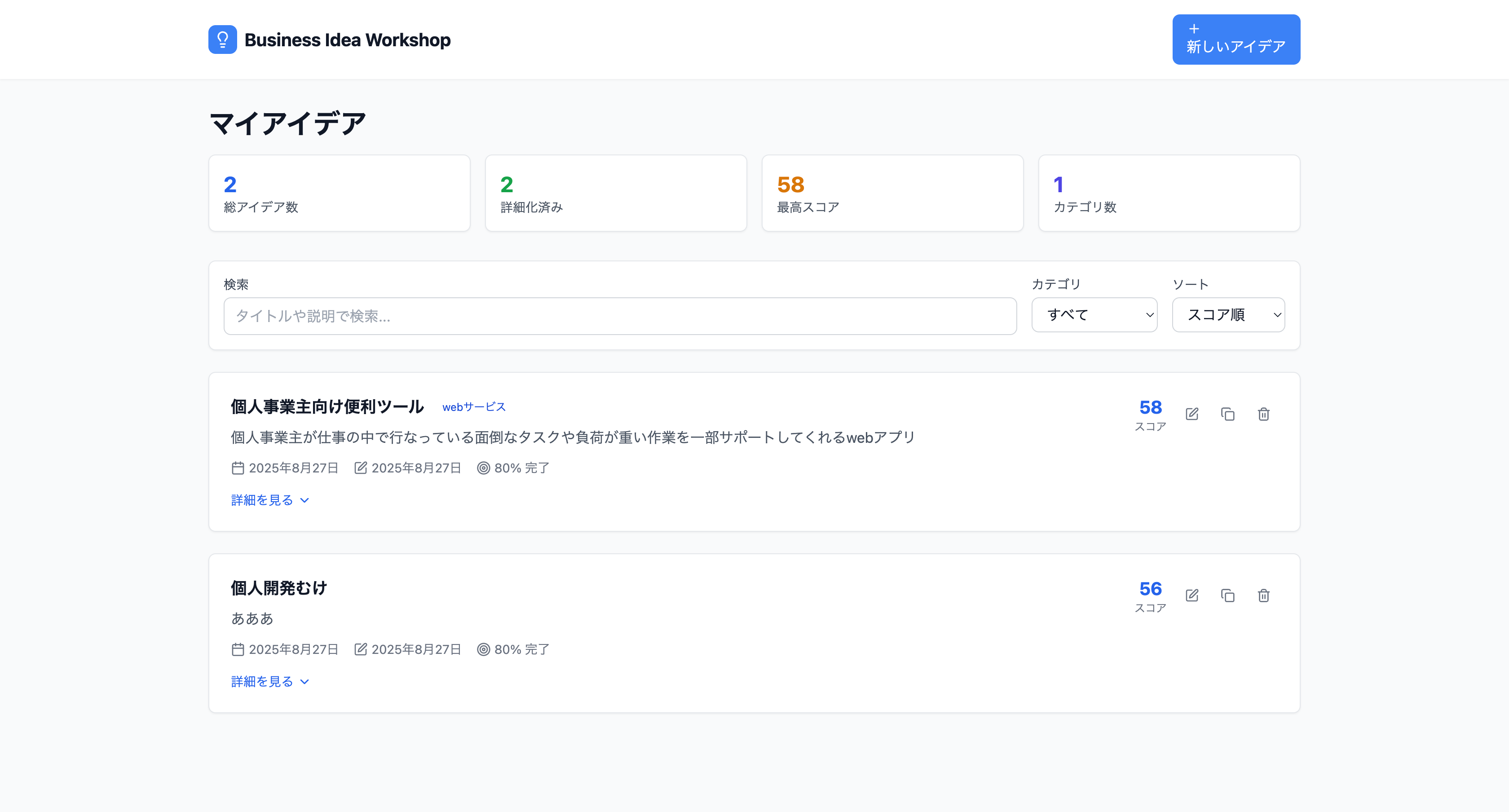Click the lightbulb logo icon
Viewport: 1509px width, 812px height.
[x=223, y=39]
